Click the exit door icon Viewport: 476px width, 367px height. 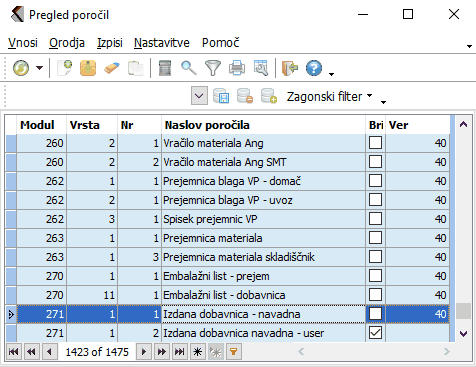click(x=290, y=68)
